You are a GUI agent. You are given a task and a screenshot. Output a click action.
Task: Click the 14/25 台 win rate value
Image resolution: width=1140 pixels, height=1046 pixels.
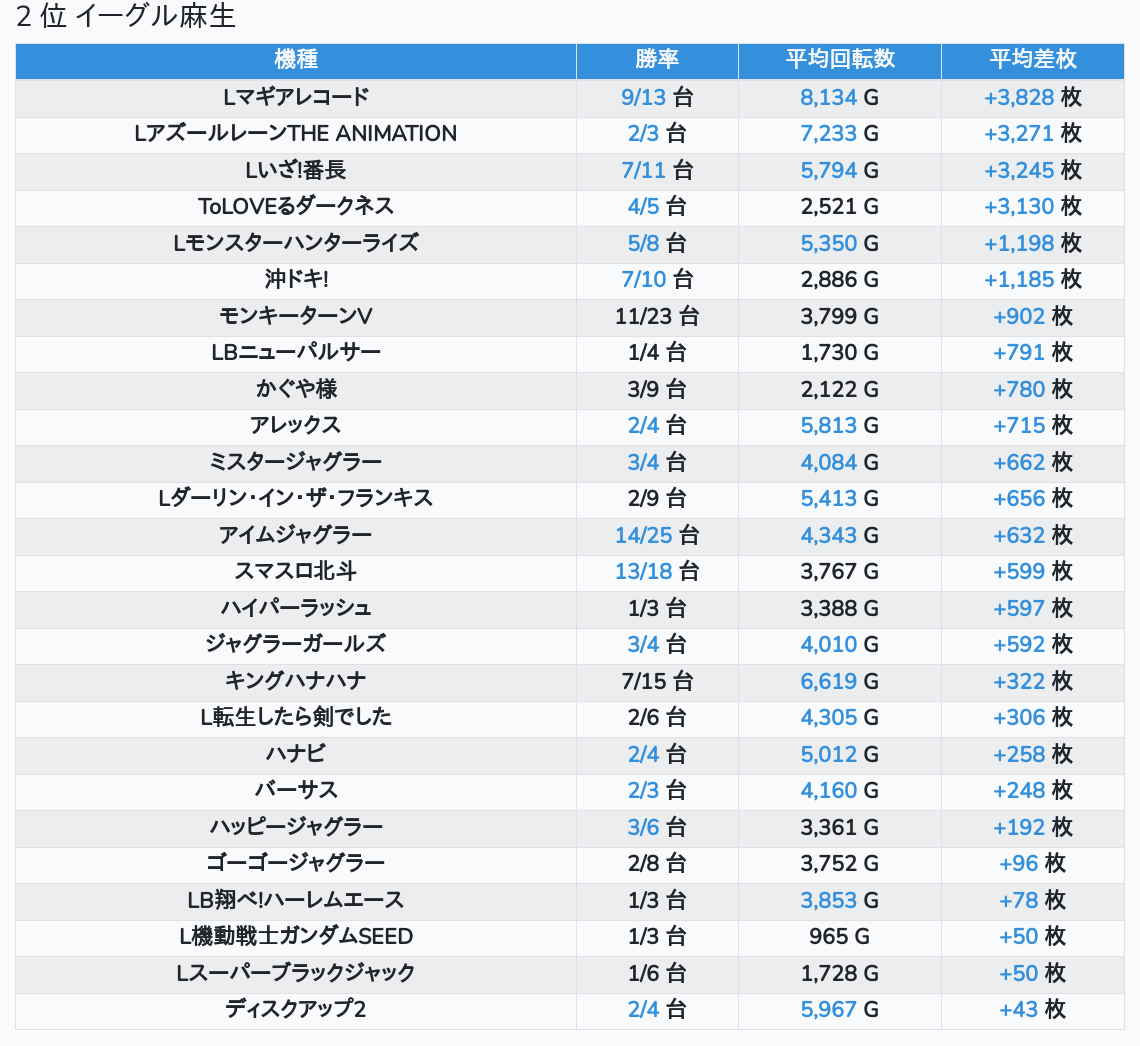coord(657,535)
